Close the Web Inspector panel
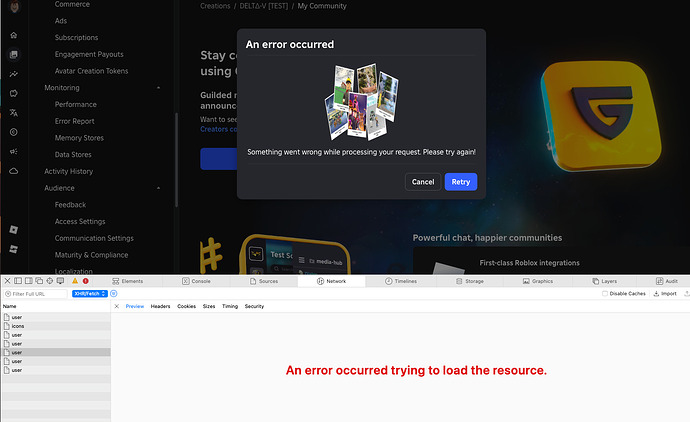This screenshot has width=690, height=422. (x=7, y=281)
